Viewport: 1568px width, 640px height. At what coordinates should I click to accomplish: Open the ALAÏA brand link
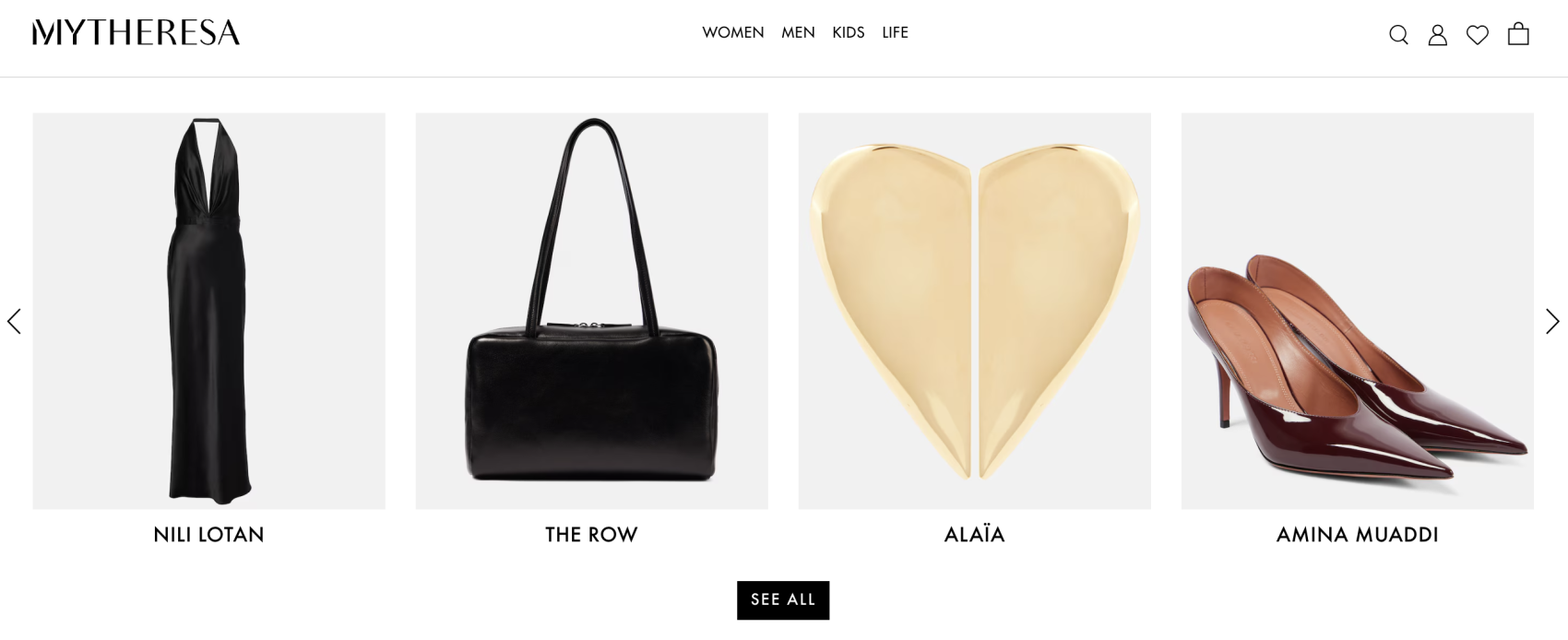974,534
